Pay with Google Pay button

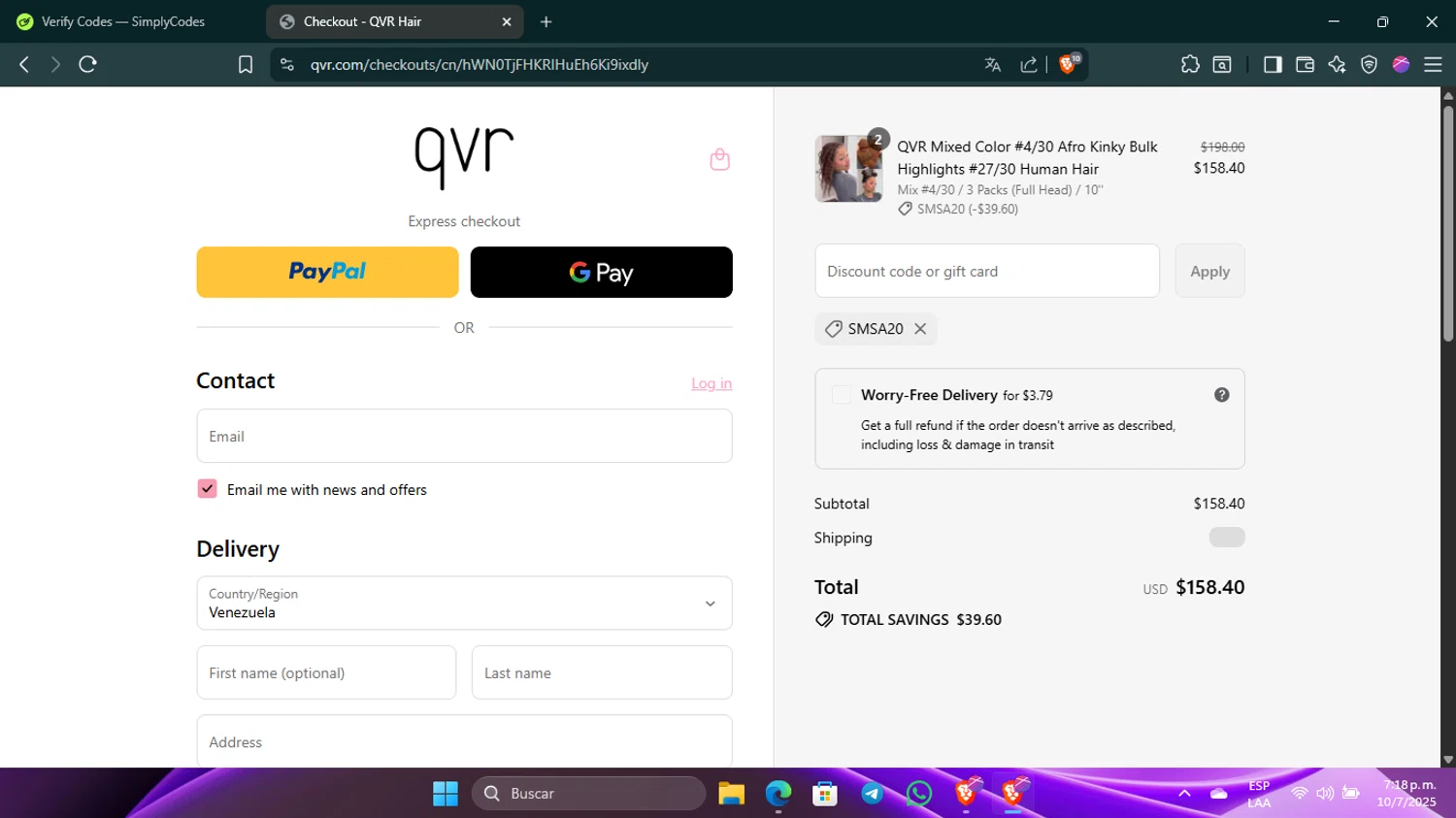point(601,272)
